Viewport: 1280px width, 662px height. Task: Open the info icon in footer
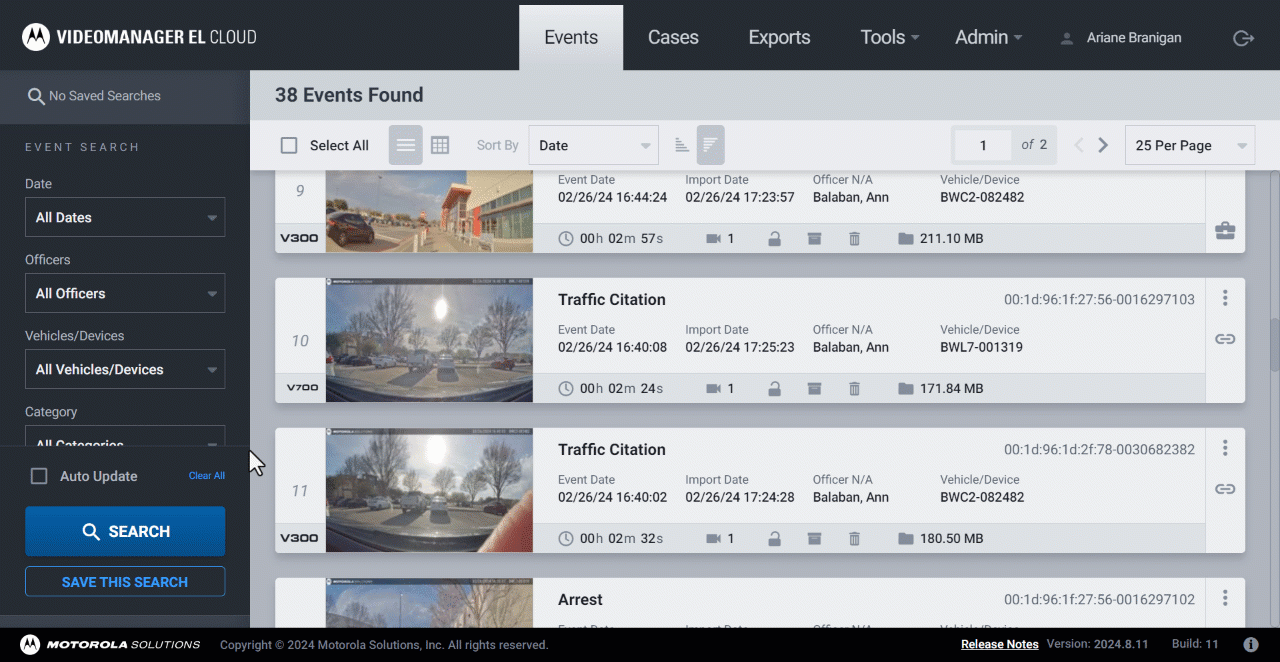[1250, 644]
